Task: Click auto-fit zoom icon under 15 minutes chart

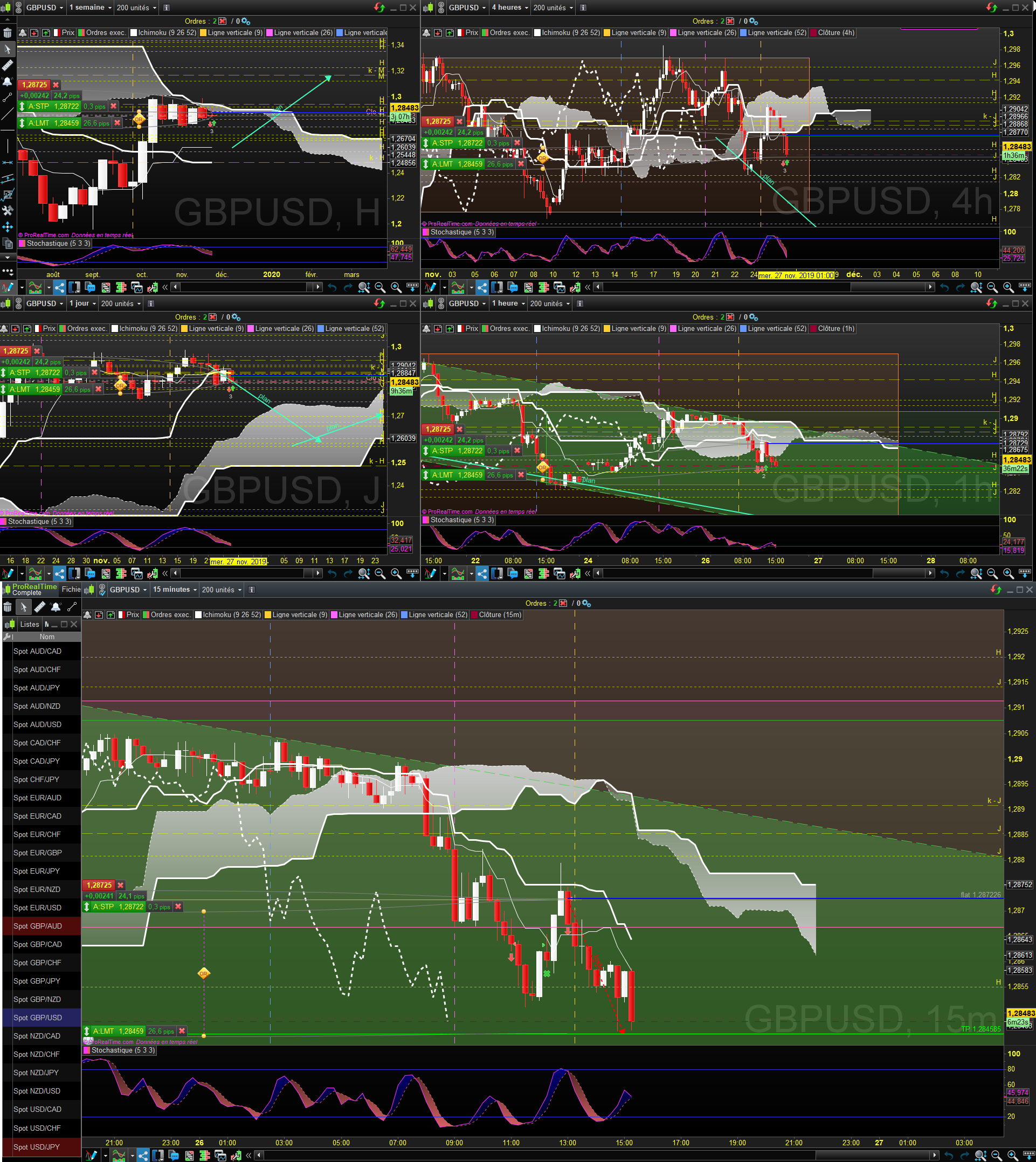Action: 980,1155
